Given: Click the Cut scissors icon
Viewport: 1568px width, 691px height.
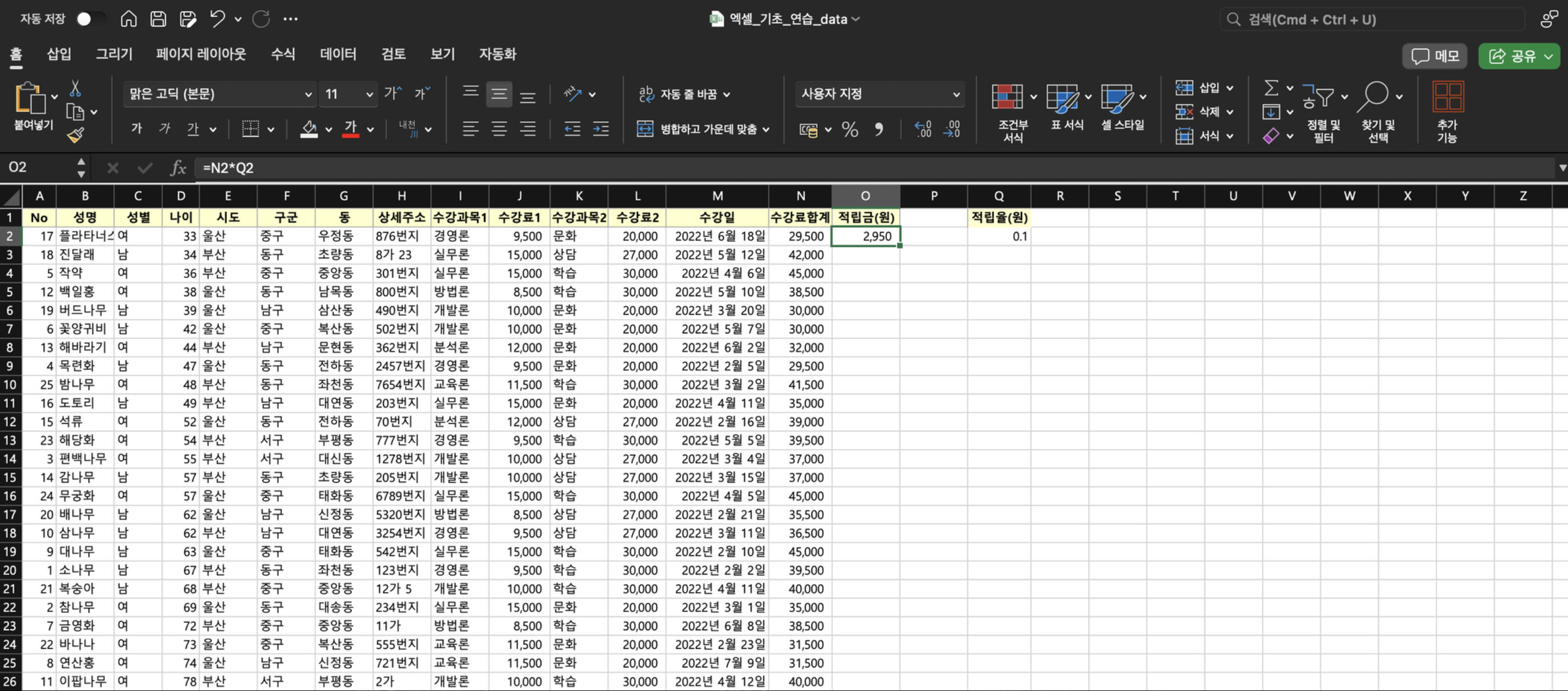Looking at the screenshot, I should 75,89.
